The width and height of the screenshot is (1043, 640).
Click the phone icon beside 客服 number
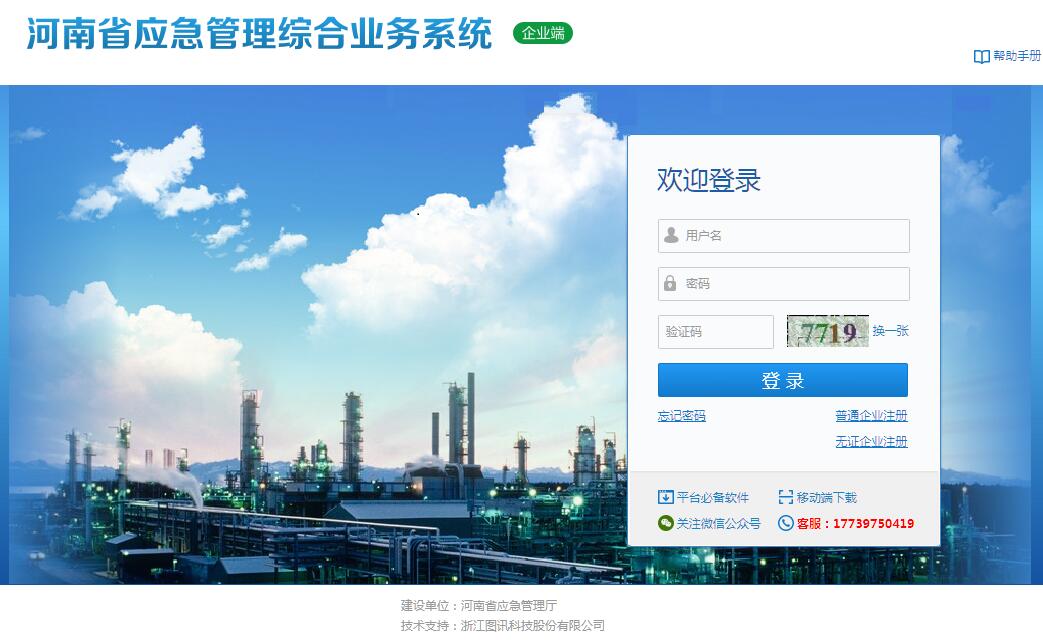click(x=786, y=523)
